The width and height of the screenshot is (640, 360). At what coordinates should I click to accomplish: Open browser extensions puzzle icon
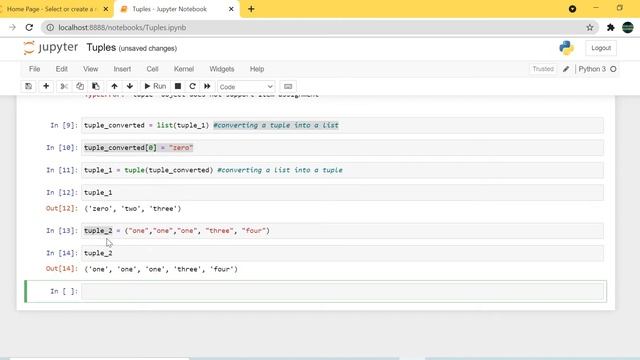tap(611, 27)
